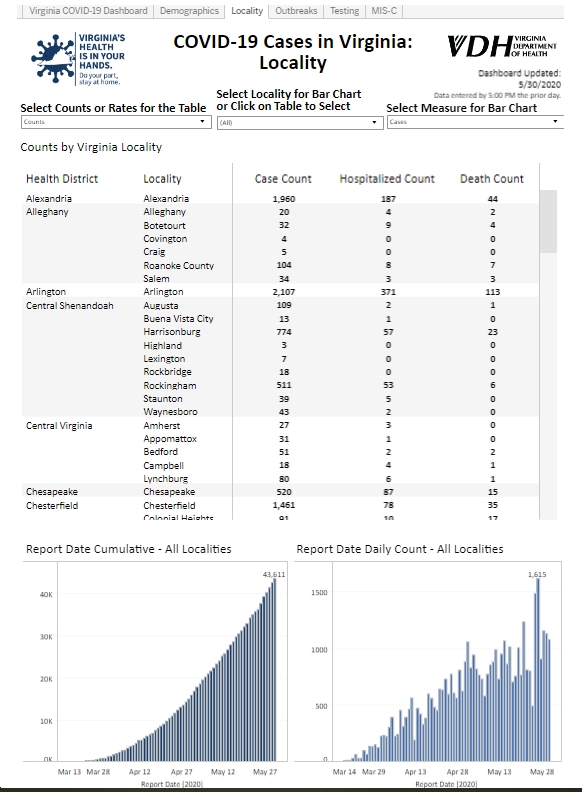Open the Virginia COVID-19 Dashboard tab

(x=88, y=11)
